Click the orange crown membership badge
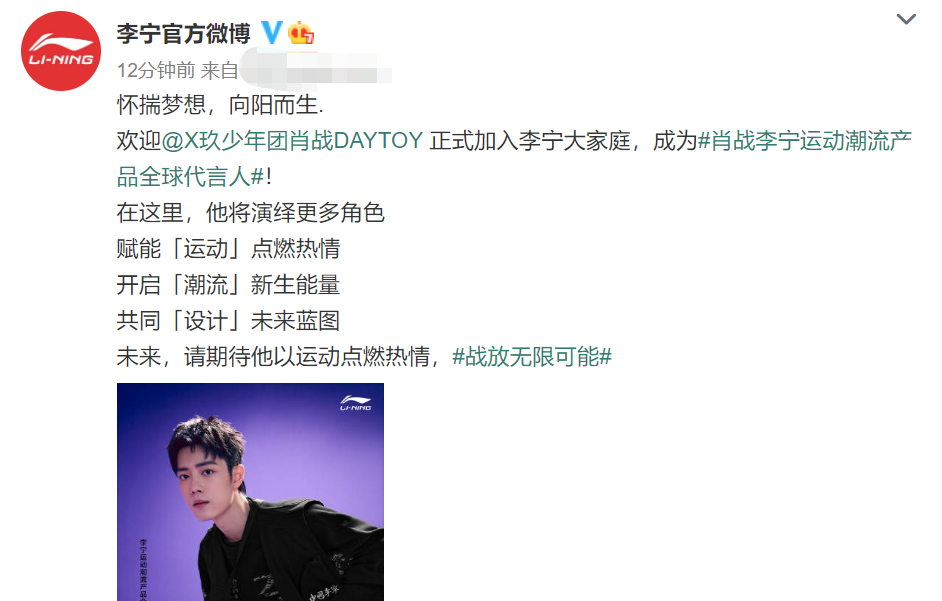Screen dimensions: 942x601 tap(301, 33)
